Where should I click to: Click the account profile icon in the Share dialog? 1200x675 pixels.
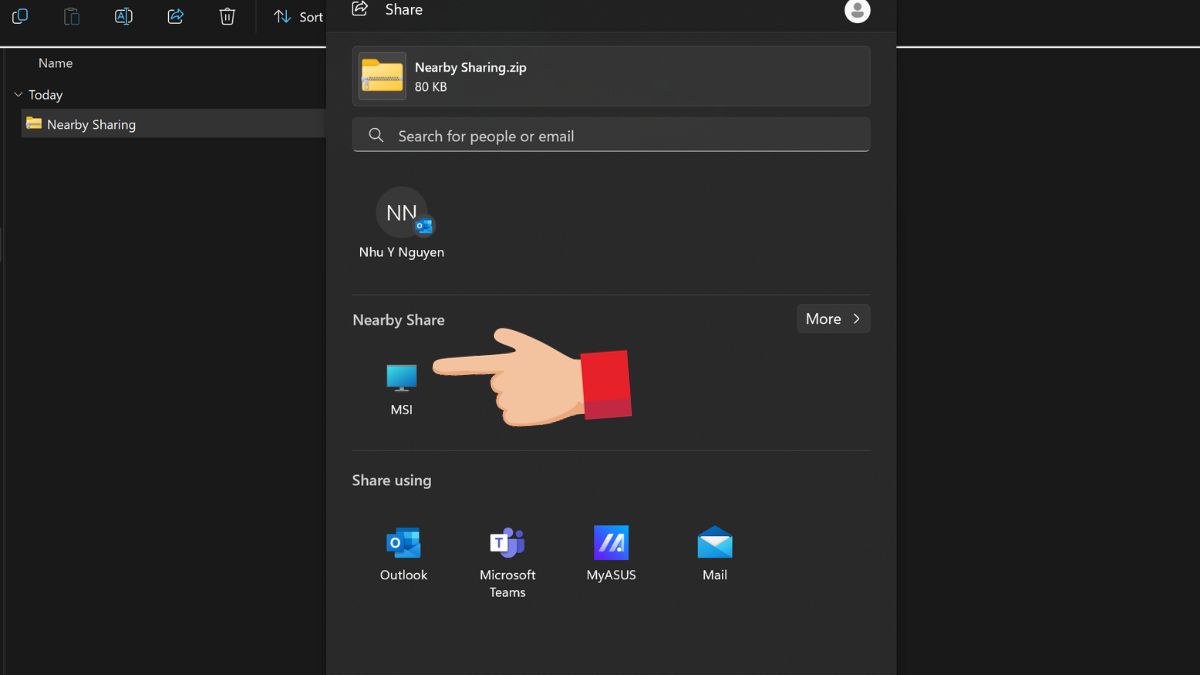coord(857,10)
